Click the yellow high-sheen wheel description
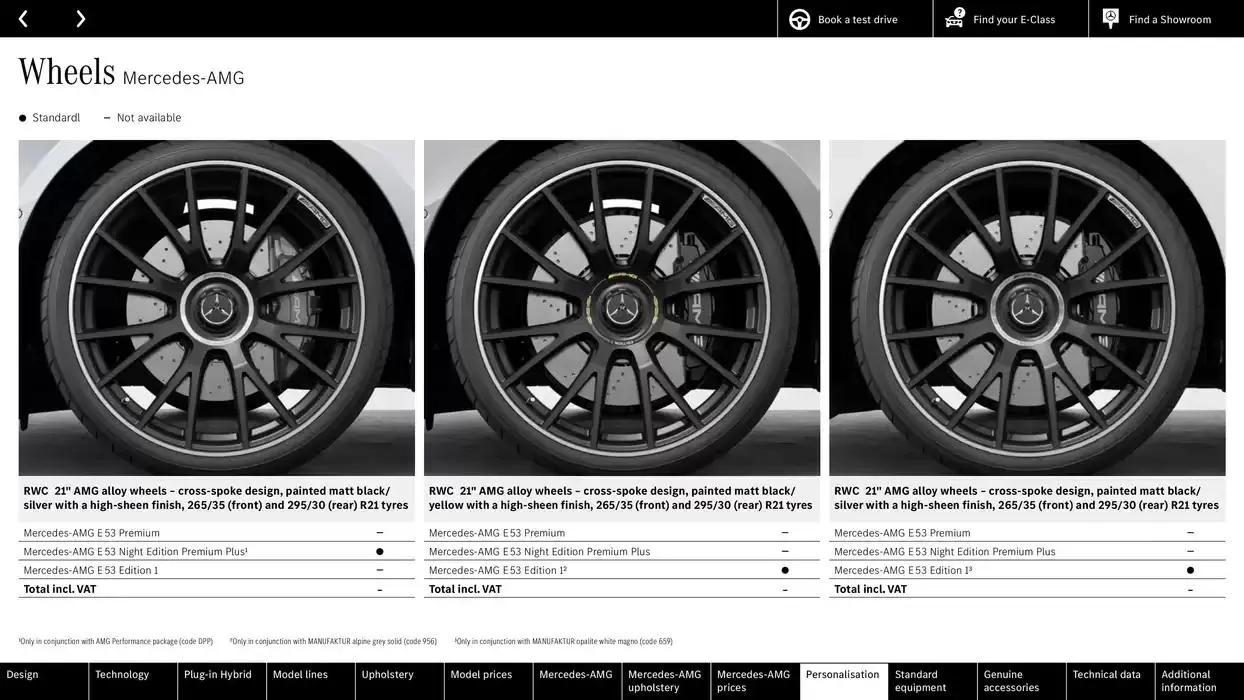The width and height of the screenshot is (1244, 700). coord(621,498)
